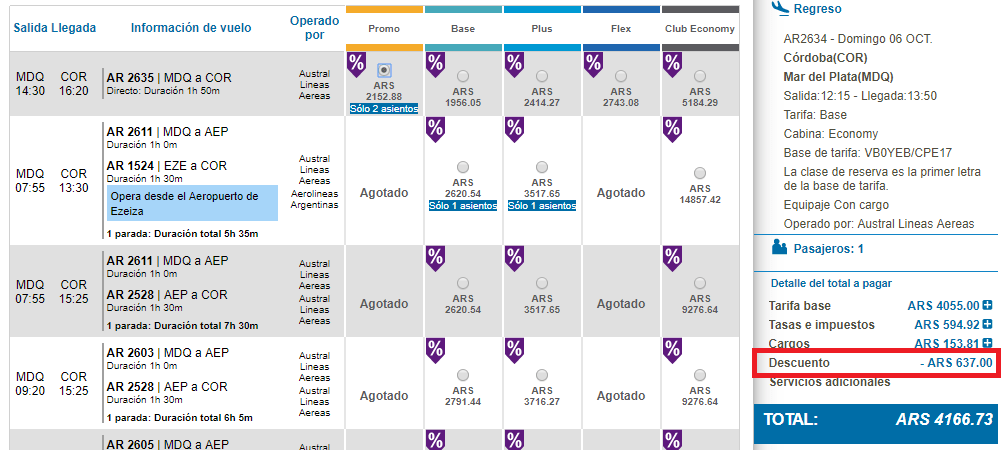Expand Tasas e impuestos breakdown
This screenshot has width=1001, height=452.
[x=988, y=325]
